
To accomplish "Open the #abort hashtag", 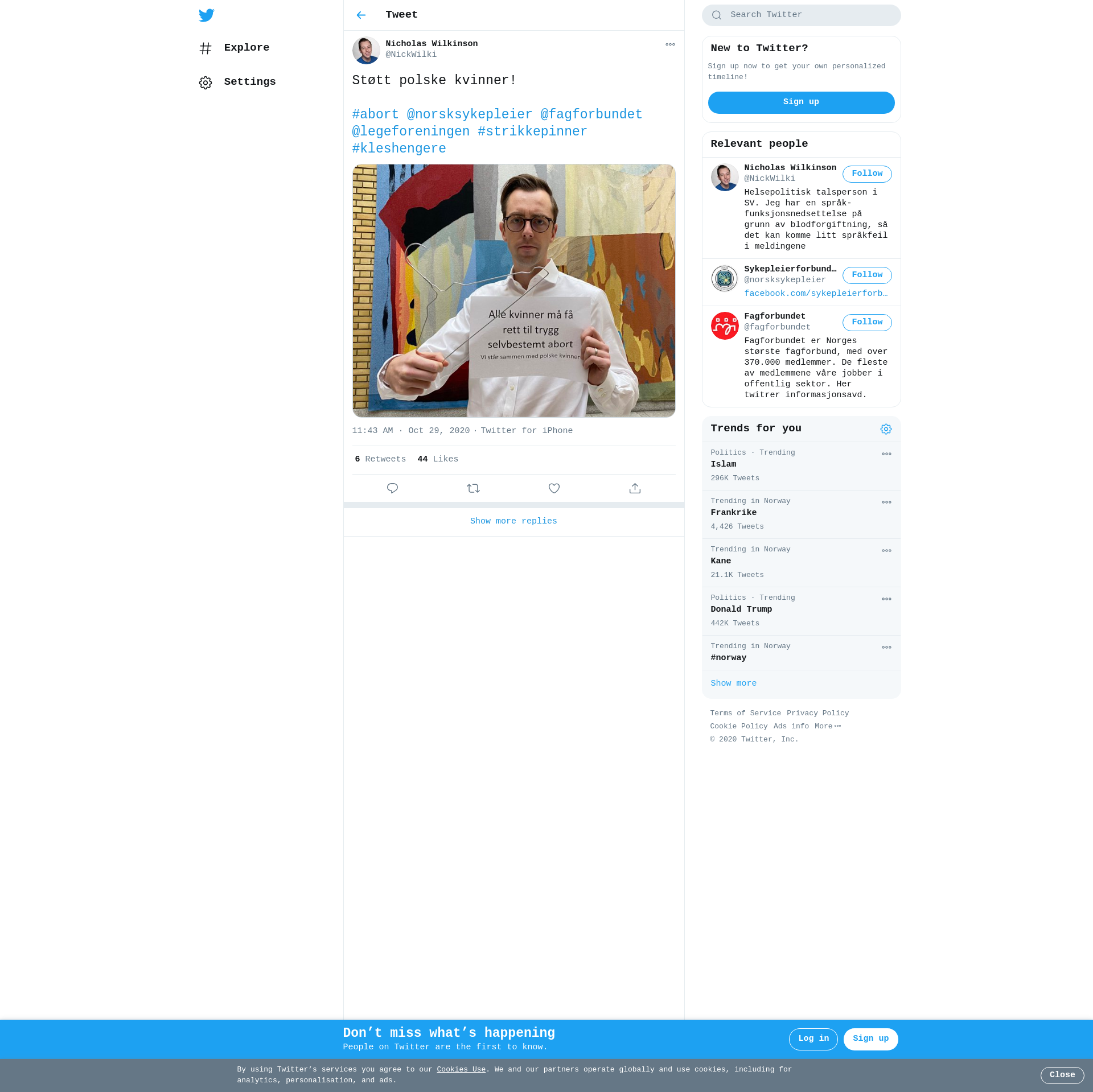I will tap(375, 114).
